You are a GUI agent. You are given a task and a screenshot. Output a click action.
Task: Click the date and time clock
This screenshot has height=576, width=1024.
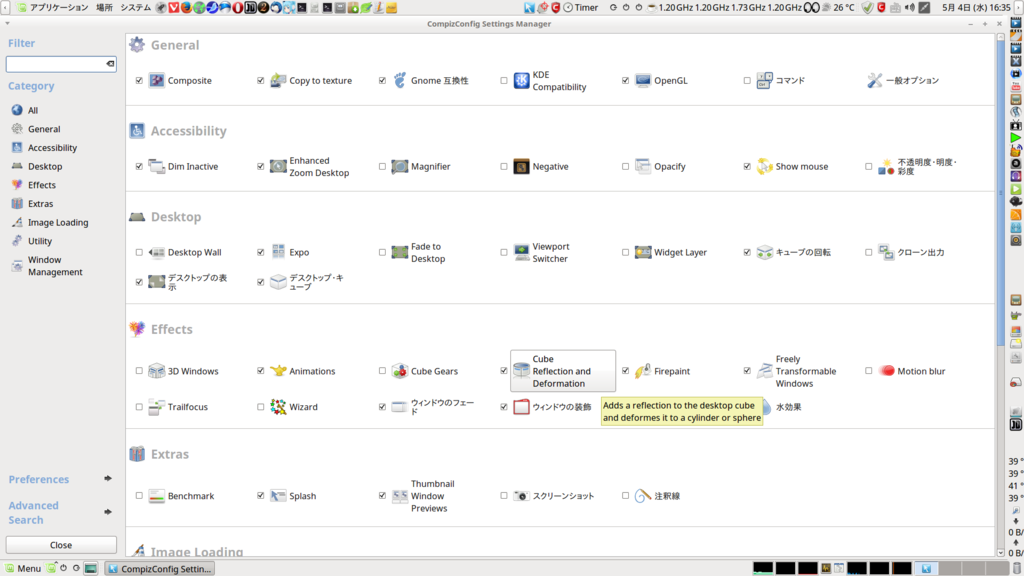click(x=976, y=8)
